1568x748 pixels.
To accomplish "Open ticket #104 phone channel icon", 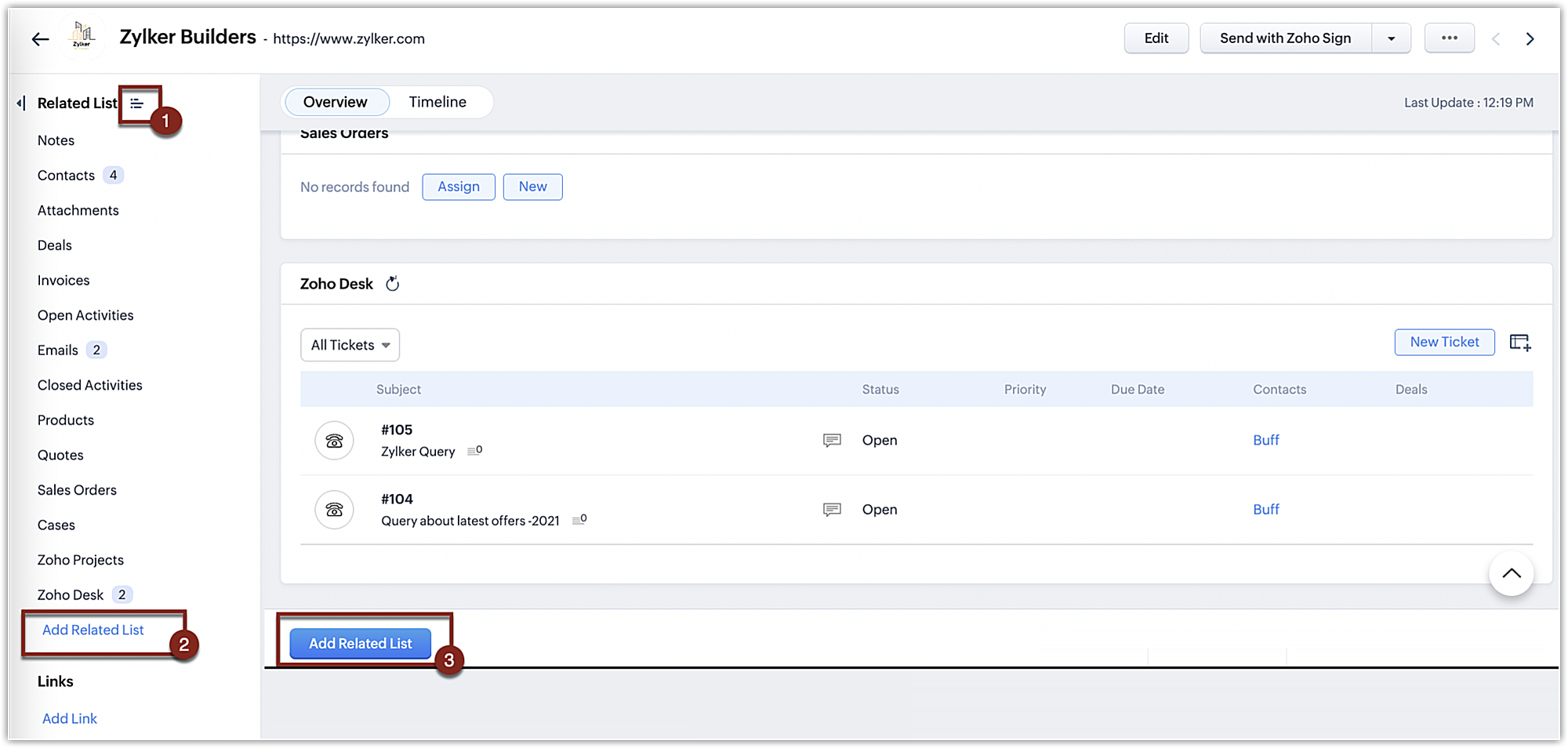I will [334, 510].
